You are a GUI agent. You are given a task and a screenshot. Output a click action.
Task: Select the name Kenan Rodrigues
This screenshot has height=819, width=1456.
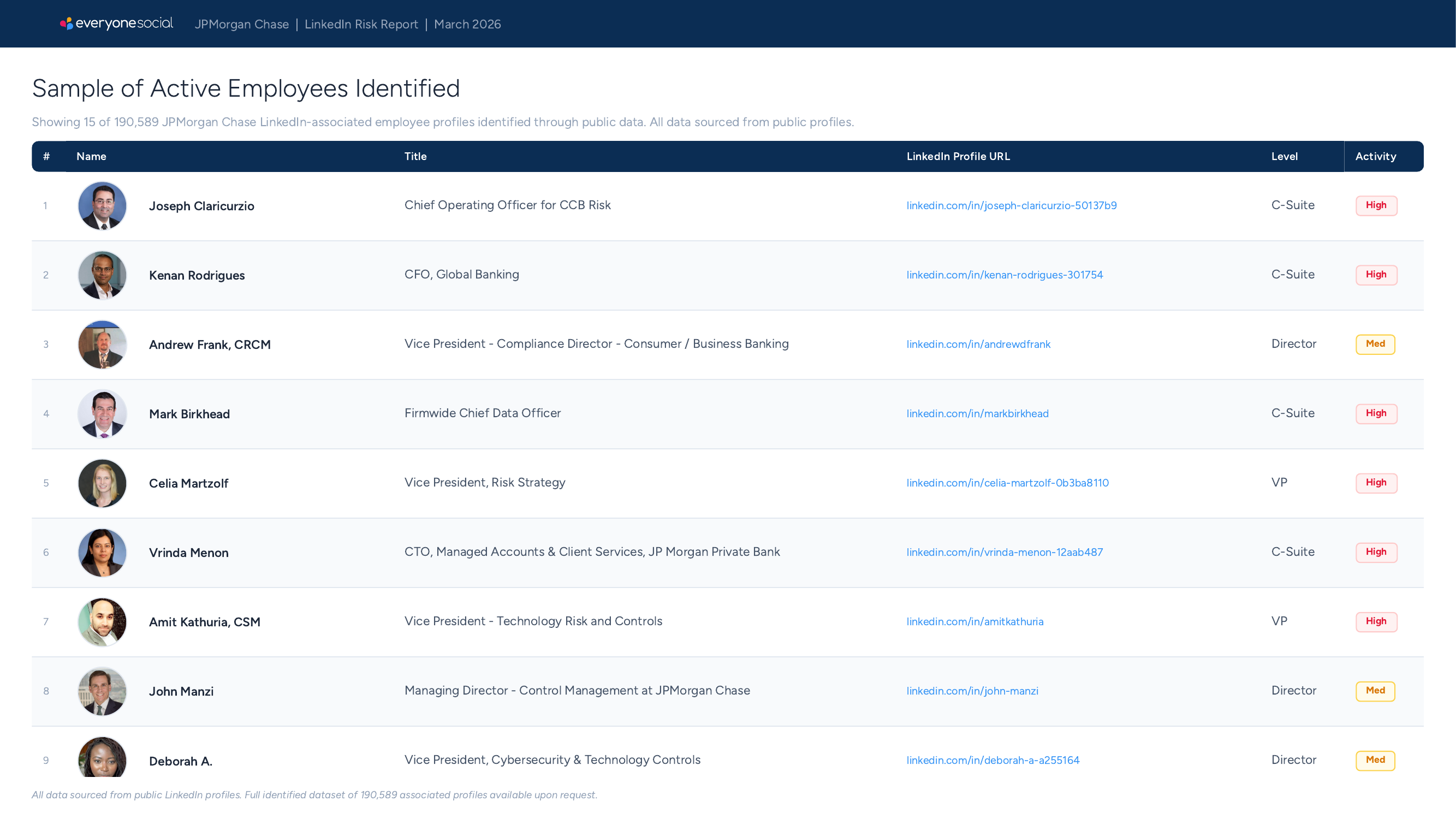pyautogui.click(x=197, y=276)
